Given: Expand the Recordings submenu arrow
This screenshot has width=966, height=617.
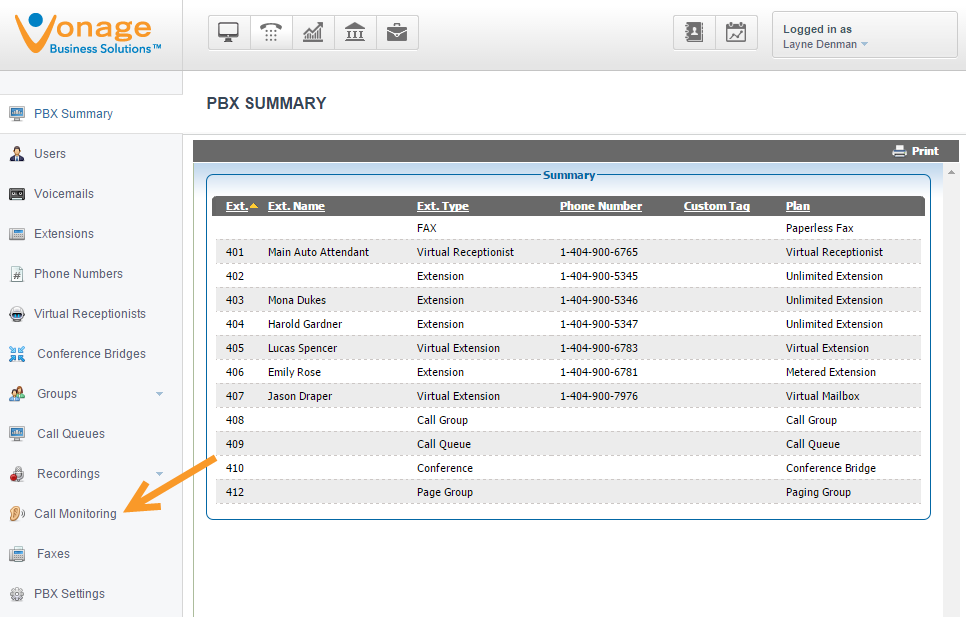Looking at the screenshot, I should click(160, 474).
